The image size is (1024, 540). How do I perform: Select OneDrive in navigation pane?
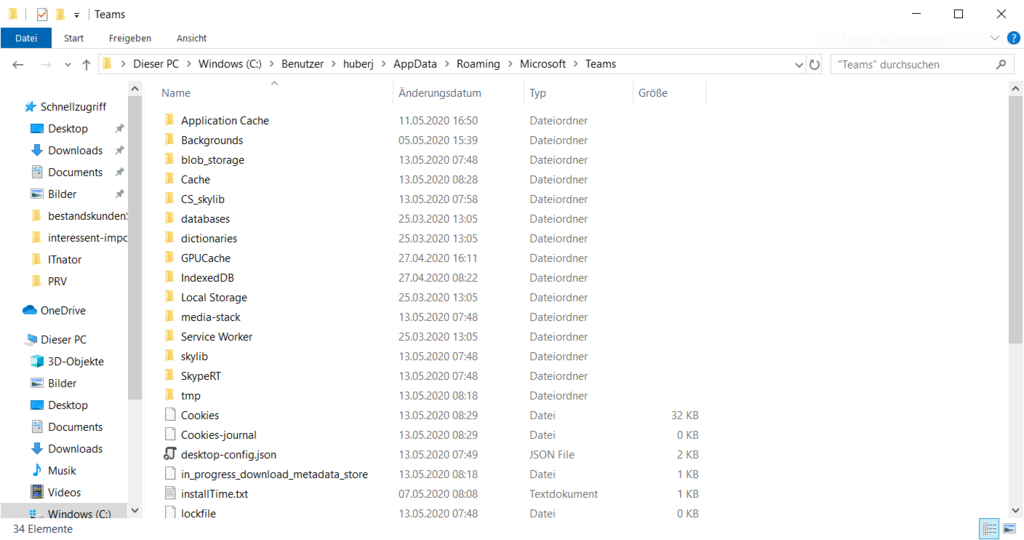63,310
